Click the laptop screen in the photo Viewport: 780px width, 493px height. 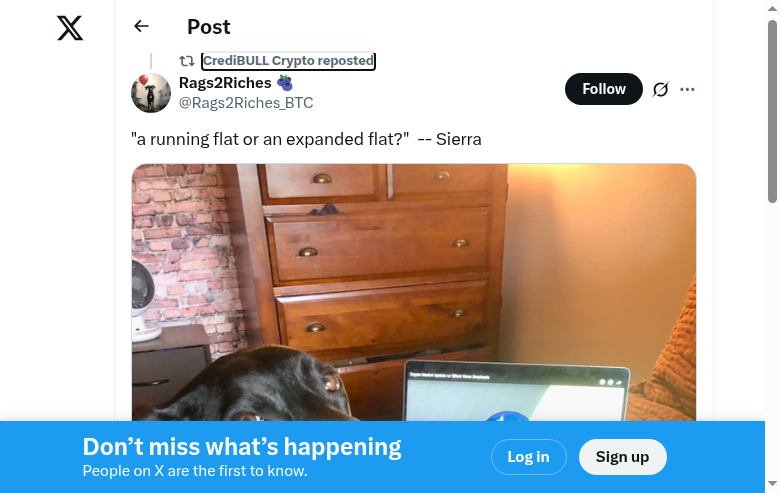tap(516, 395)
